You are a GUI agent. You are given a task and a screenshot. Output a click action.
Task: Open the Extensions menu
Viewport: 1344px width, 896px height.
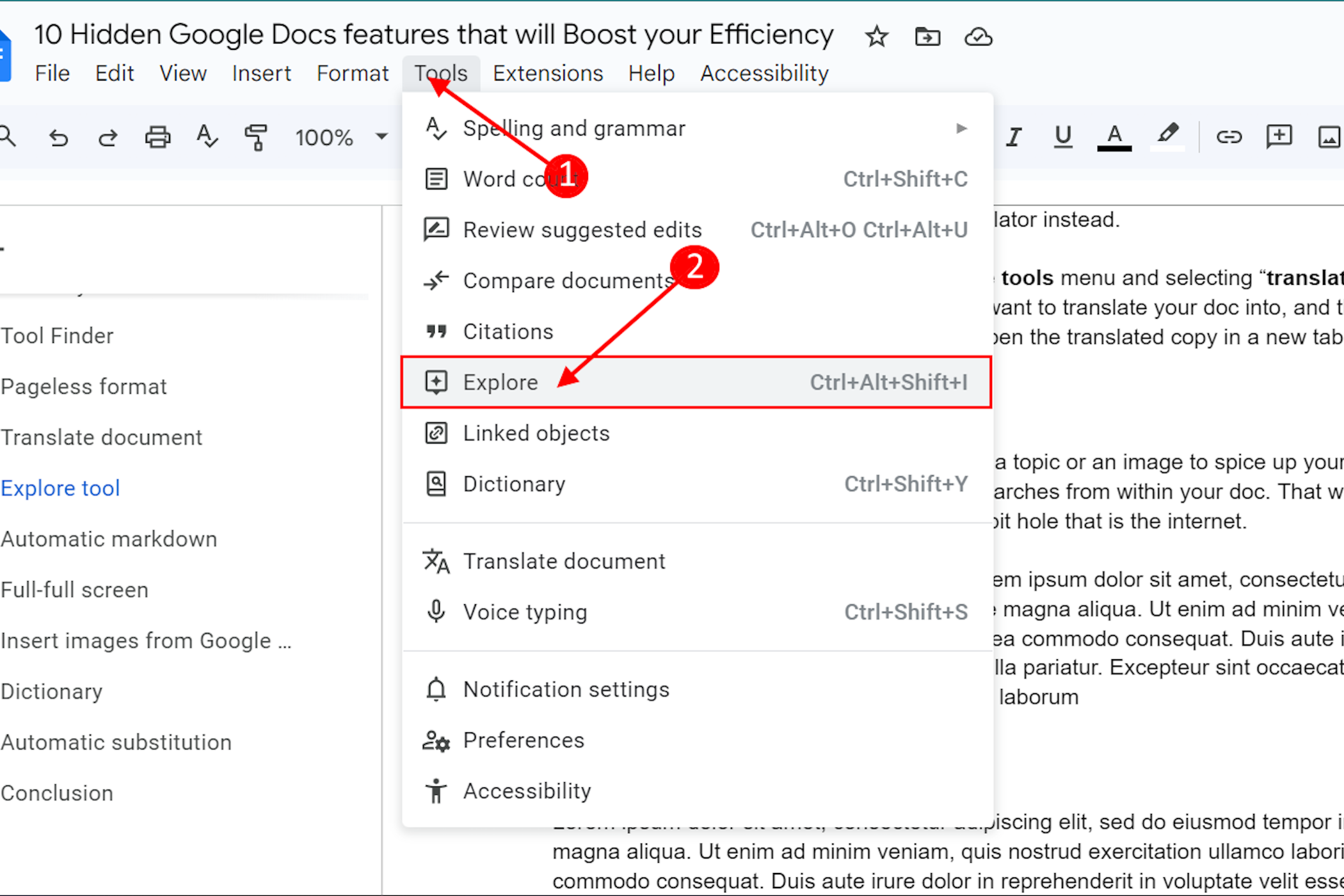(x=548, y=74)
